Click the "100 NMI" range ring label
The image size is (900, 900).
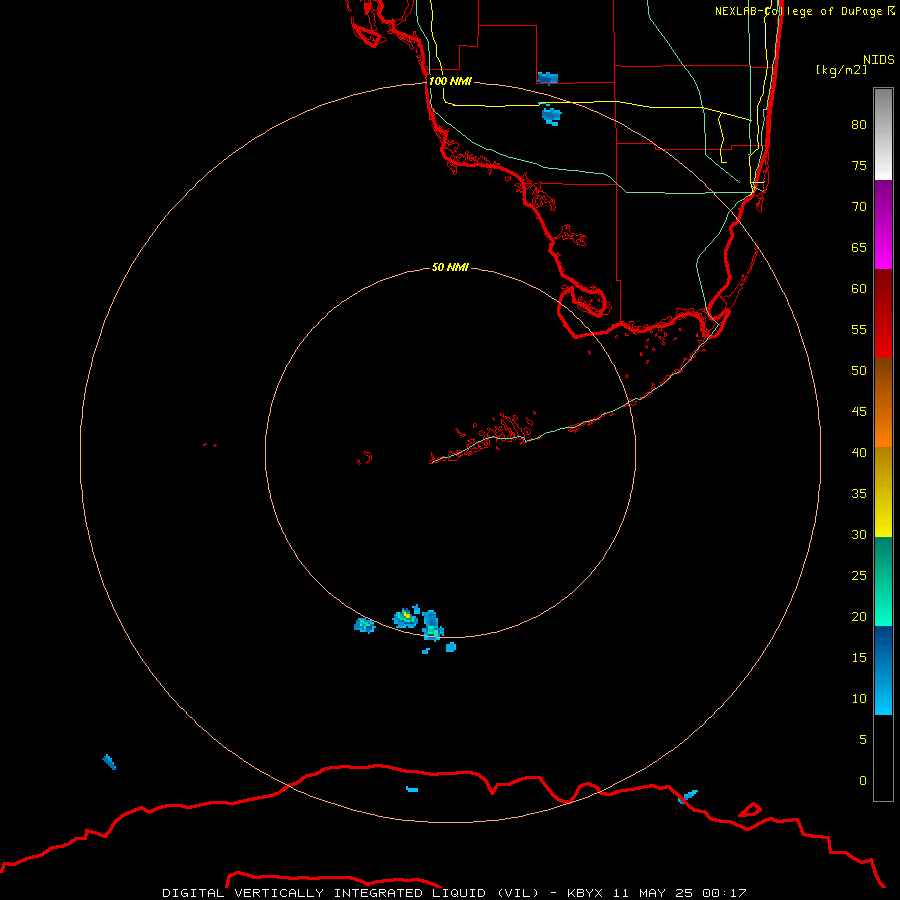(x=450, y=81)
